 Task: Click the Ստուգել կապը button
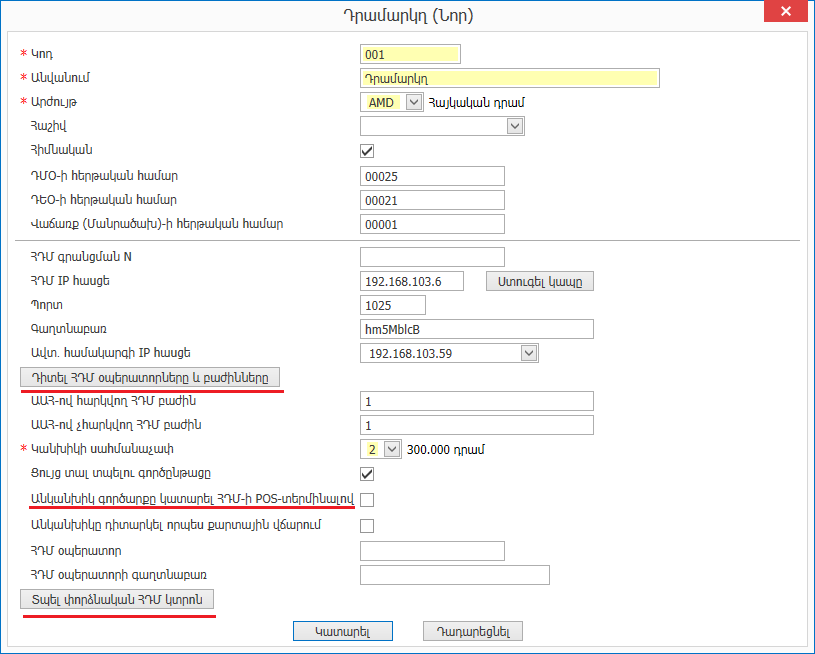pyautogui.click(x=540, y=281)
